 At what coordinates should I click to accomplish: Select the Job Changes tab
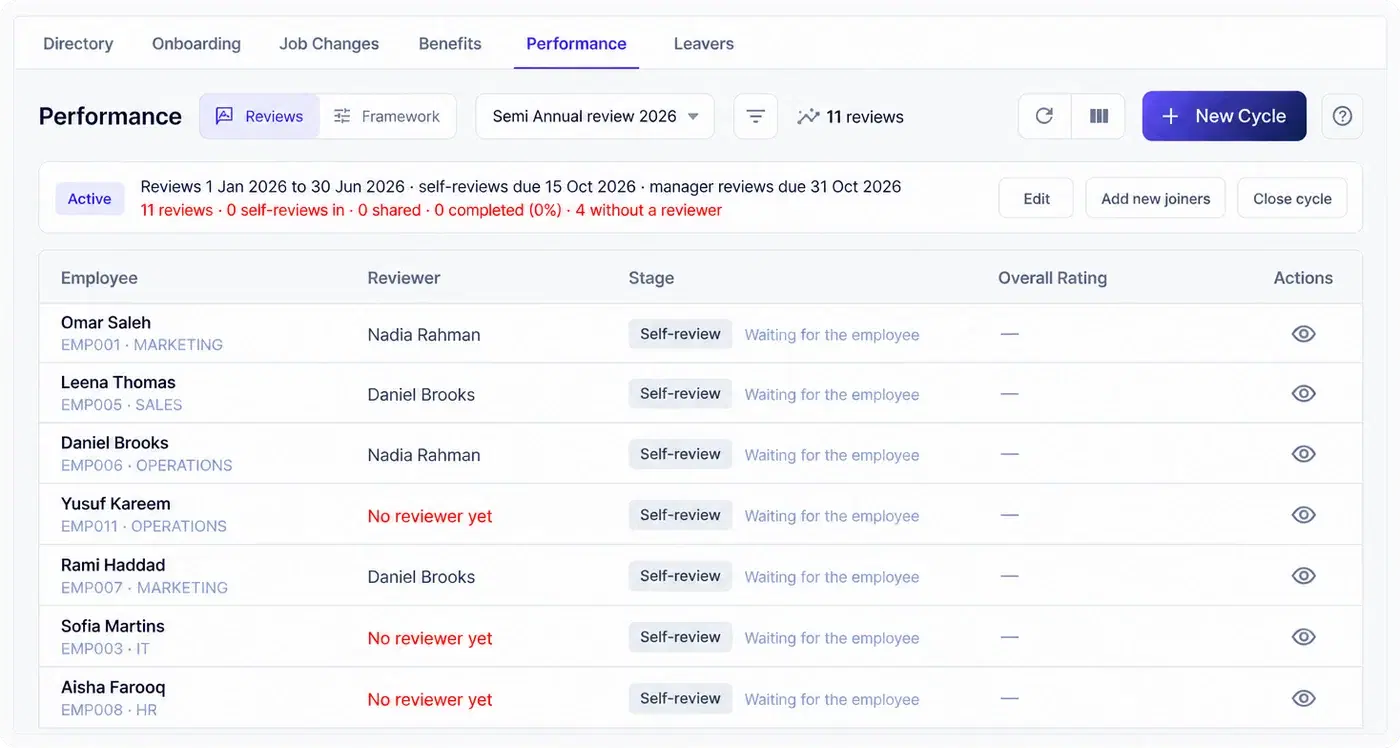click(329, 43)
